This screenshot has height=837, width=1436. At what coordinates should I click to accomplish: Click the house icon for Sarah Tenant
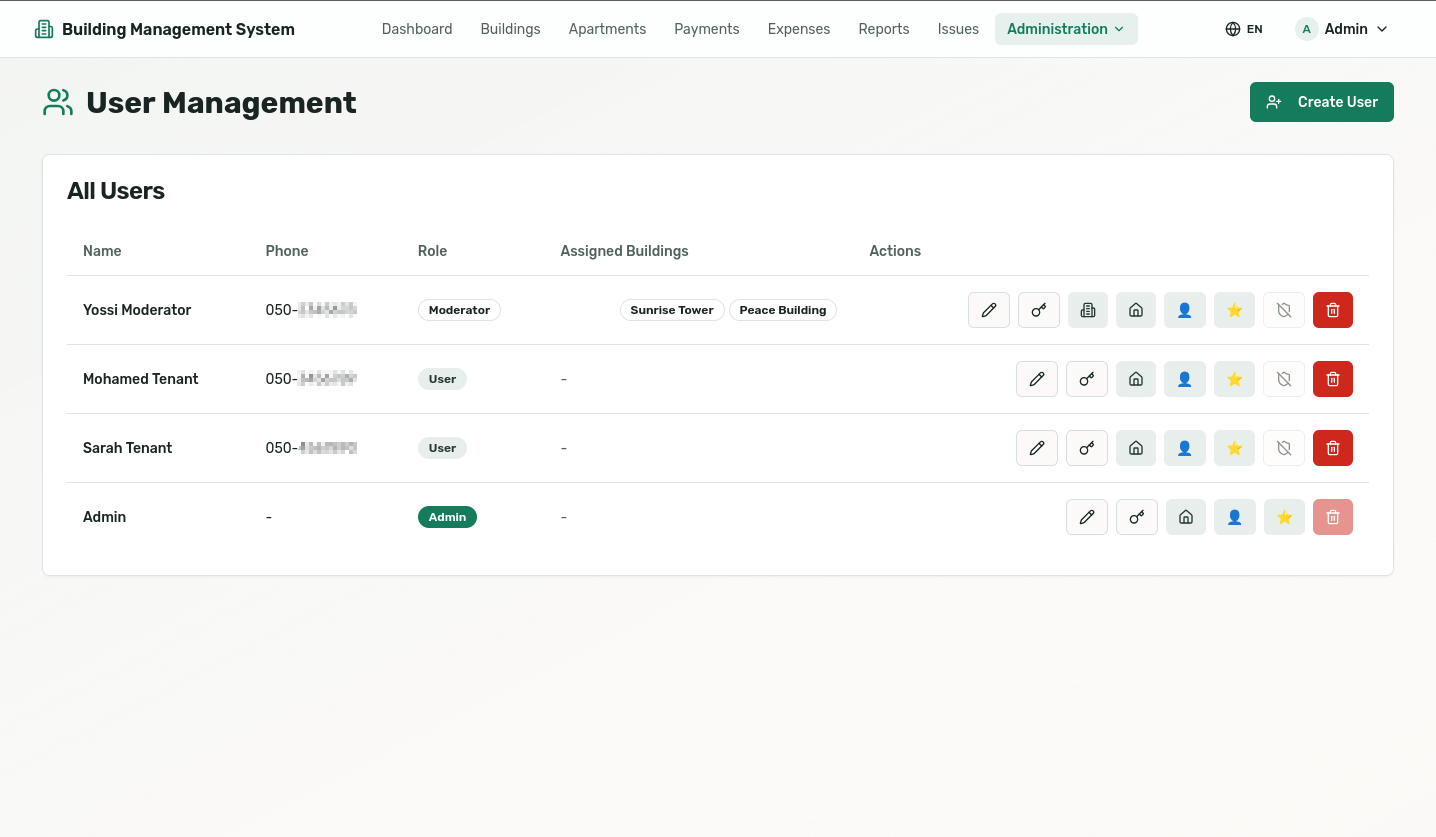1135,448
